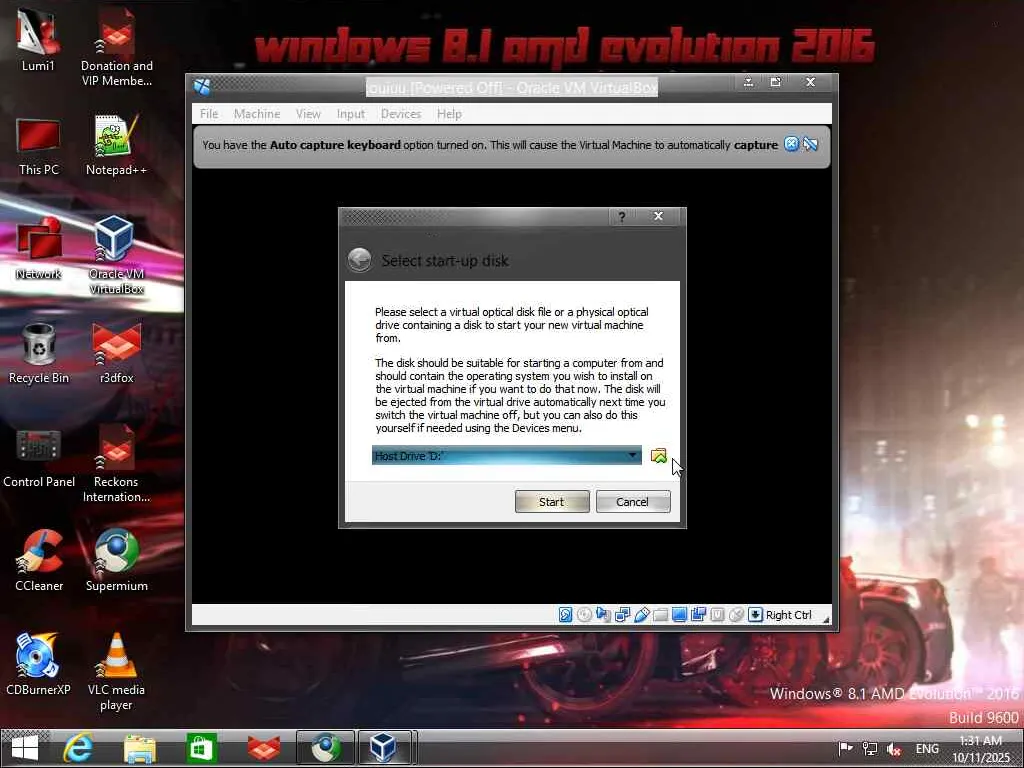Open the Devices menu

(401, 114)
